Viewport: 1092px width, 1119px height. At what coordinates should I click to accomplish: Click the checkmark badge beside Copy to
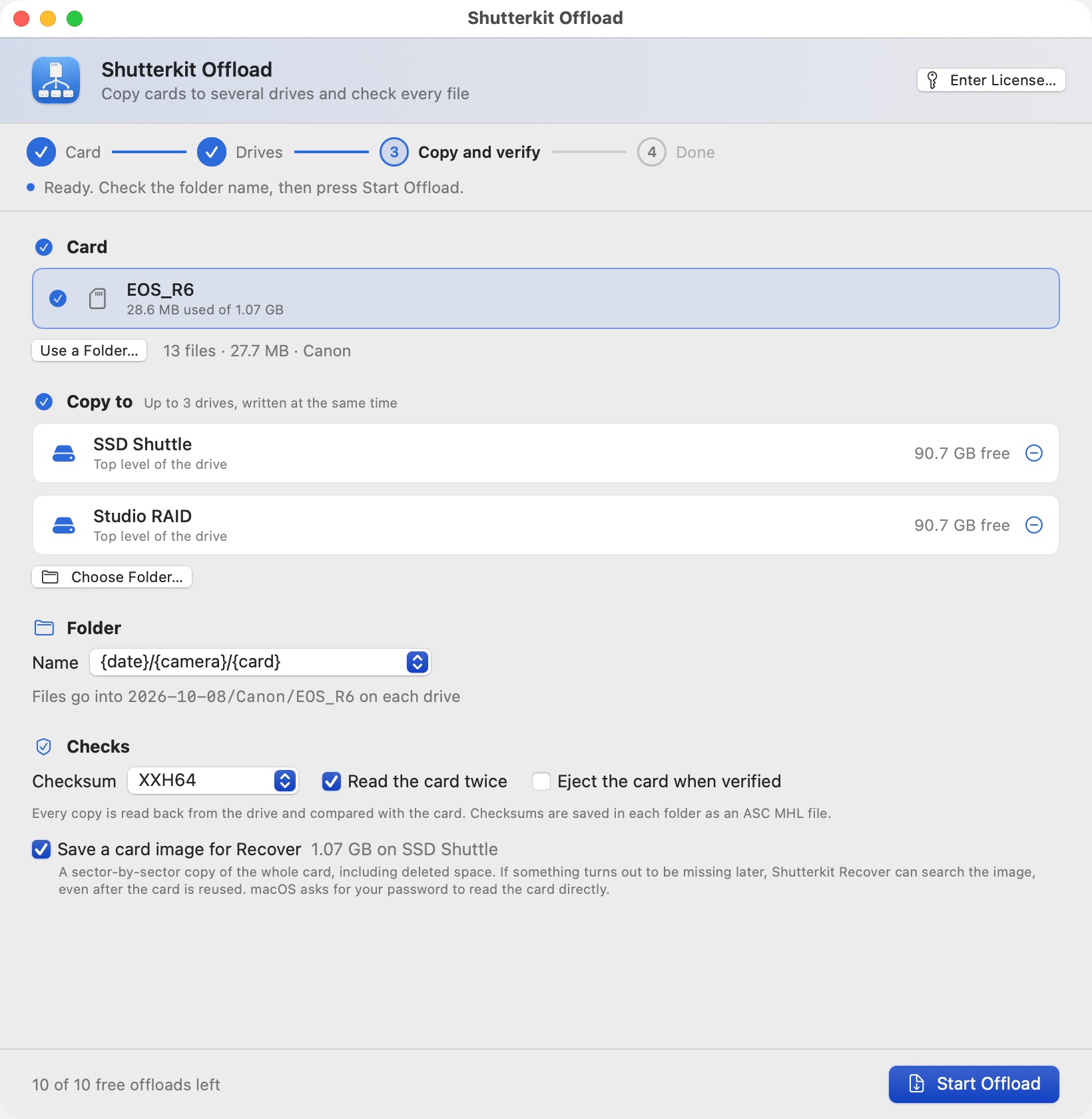pyautogui.click(x=44, y=402)
